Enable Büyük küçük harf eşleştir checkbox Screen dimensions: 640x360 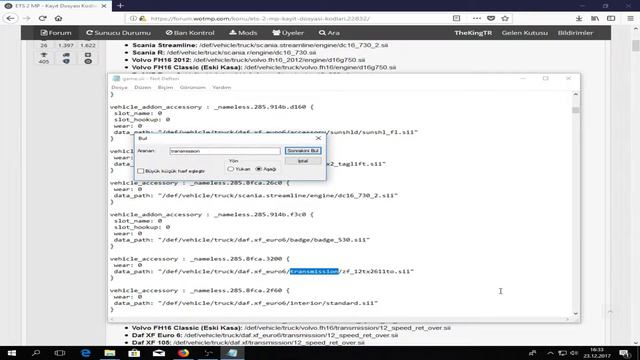point(141,171)
